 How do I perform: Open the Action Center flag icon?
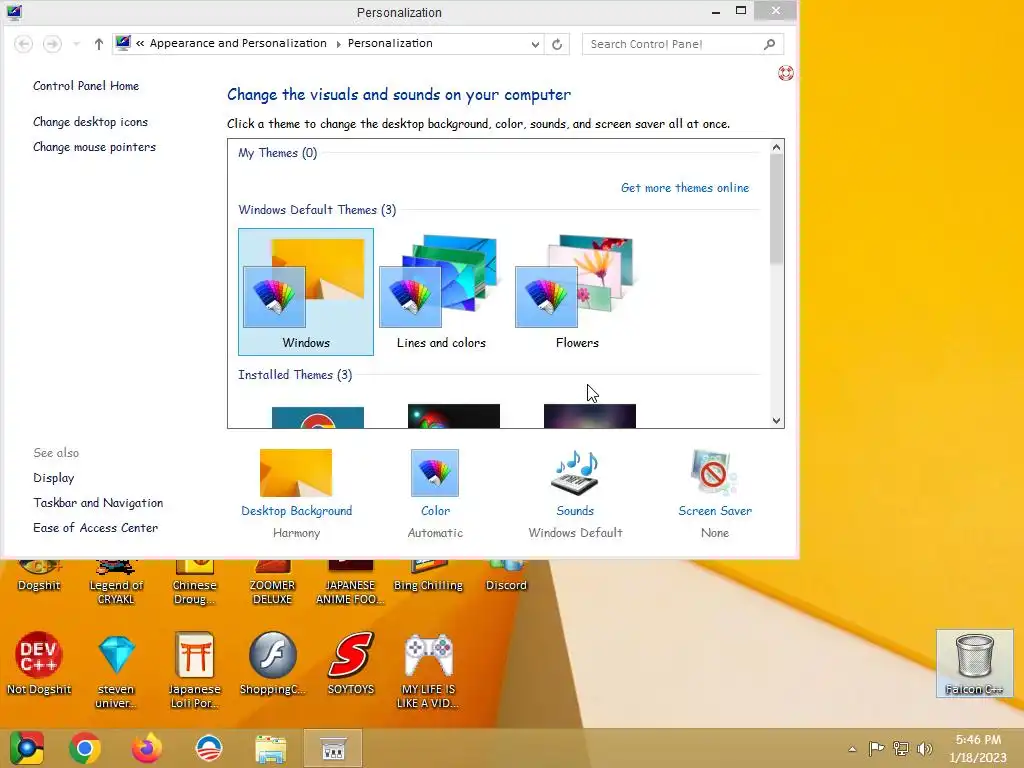(x=876, y=748)
